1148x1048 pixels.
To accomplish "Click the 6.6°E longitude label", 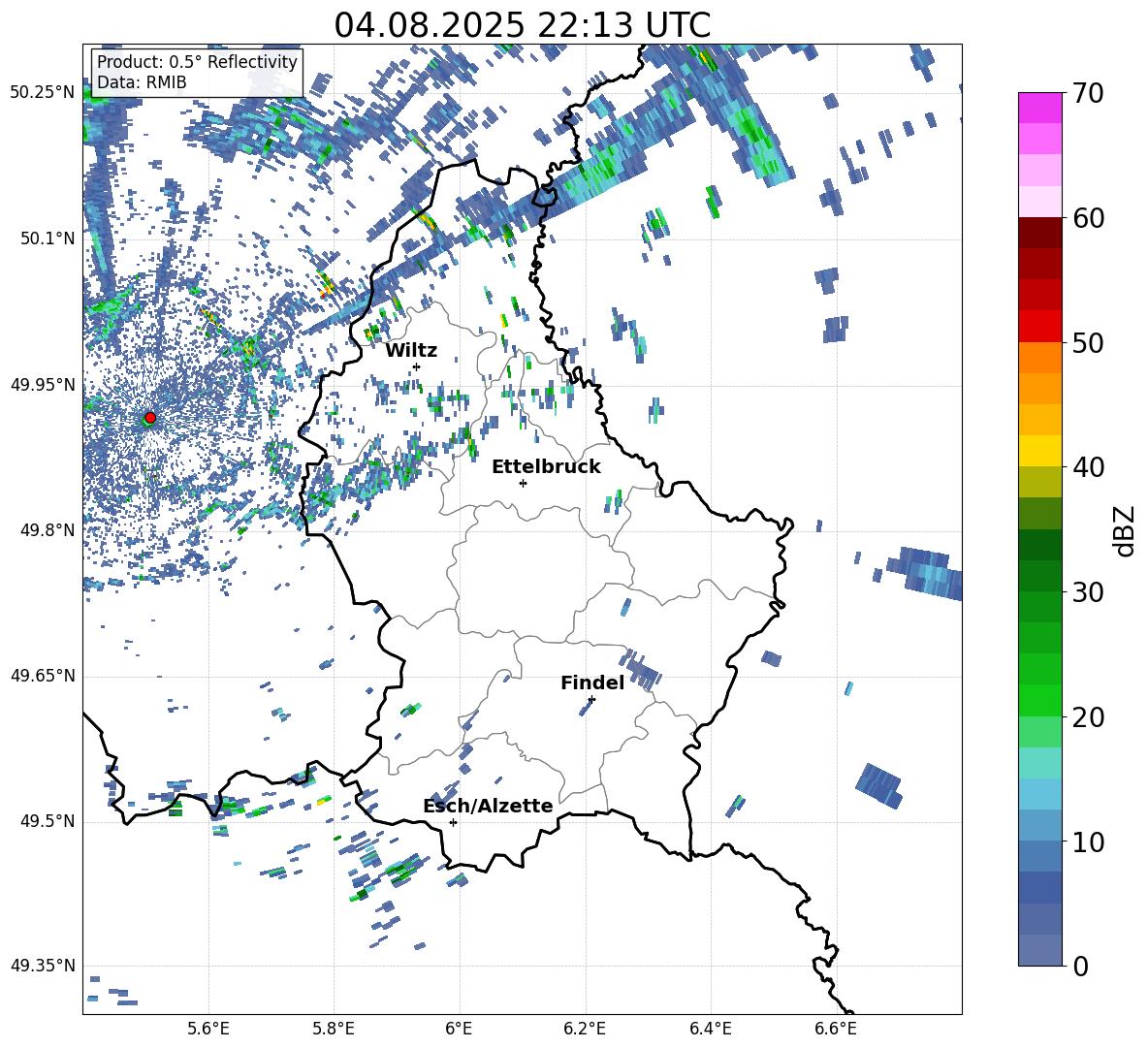I will click(836, 1029).
